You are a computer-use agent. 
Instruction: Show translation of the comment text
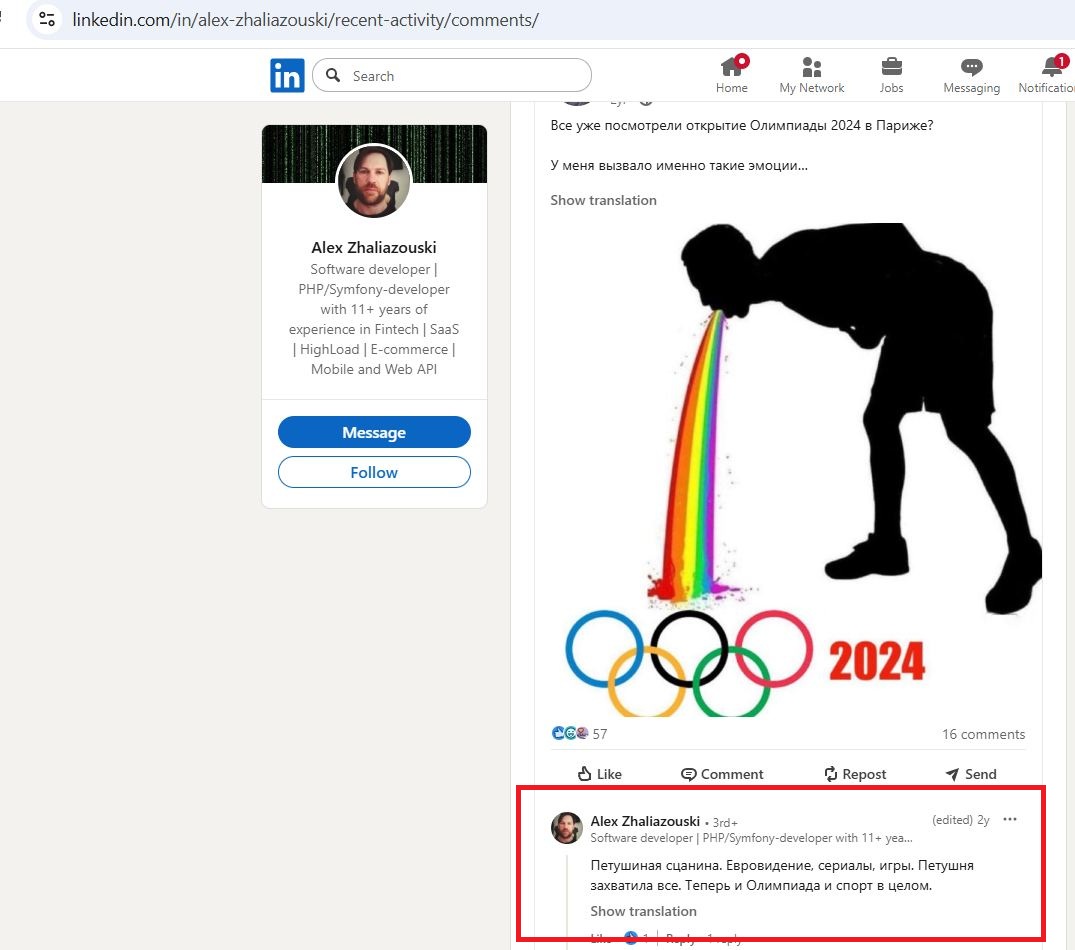click(643, 911)
